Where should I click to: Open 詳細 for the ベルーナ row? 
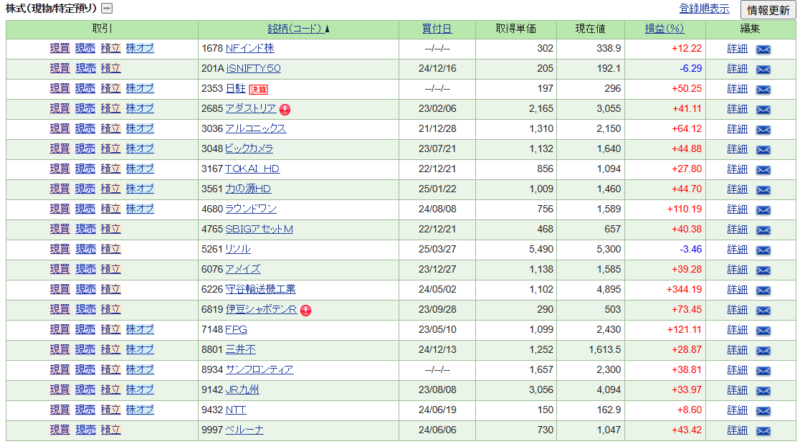(737, 430)
